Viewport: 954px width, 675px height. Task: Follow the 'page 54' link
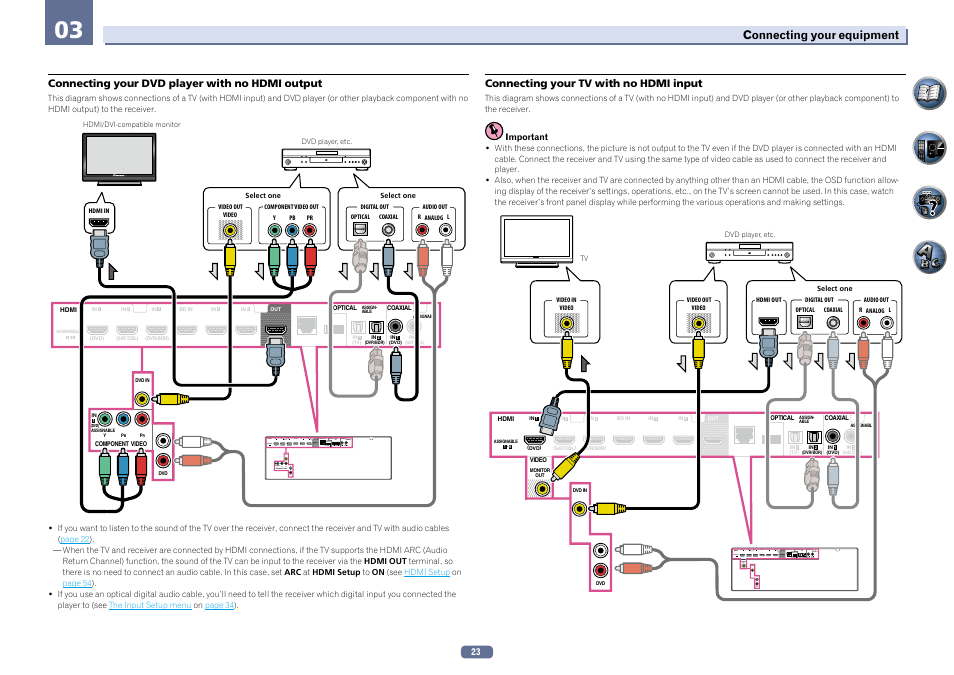(77, 583)
